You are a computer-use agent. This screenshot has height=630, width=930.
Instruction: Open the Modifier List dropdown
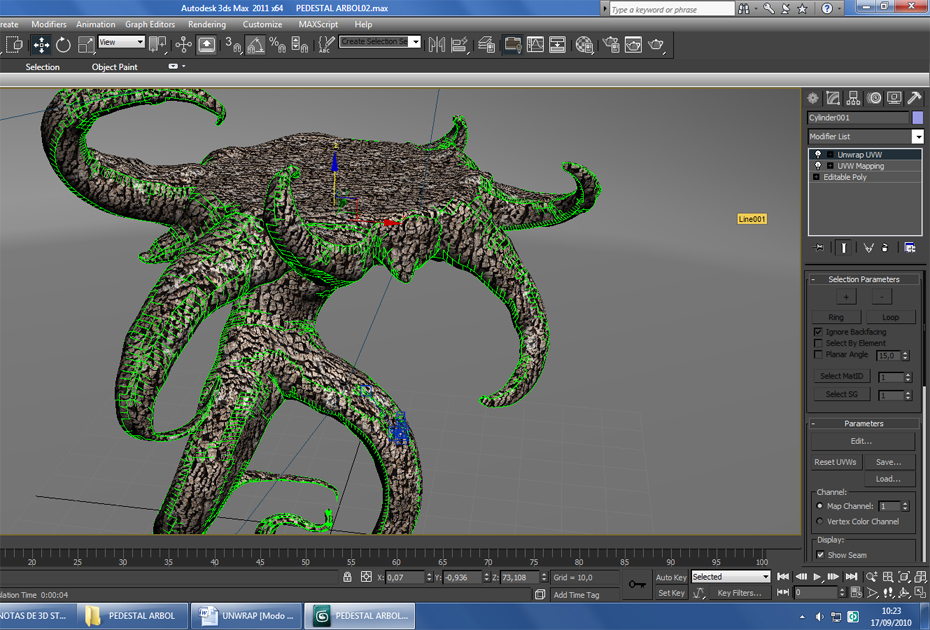tap(917, 136)
